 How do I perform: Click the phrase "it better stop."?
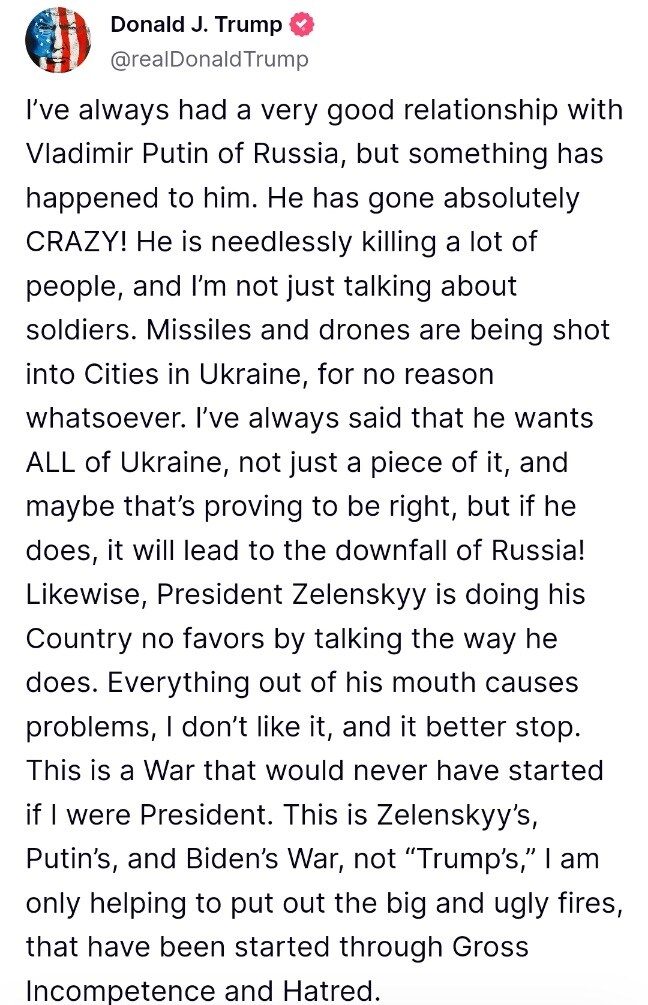tap(484, 727)
